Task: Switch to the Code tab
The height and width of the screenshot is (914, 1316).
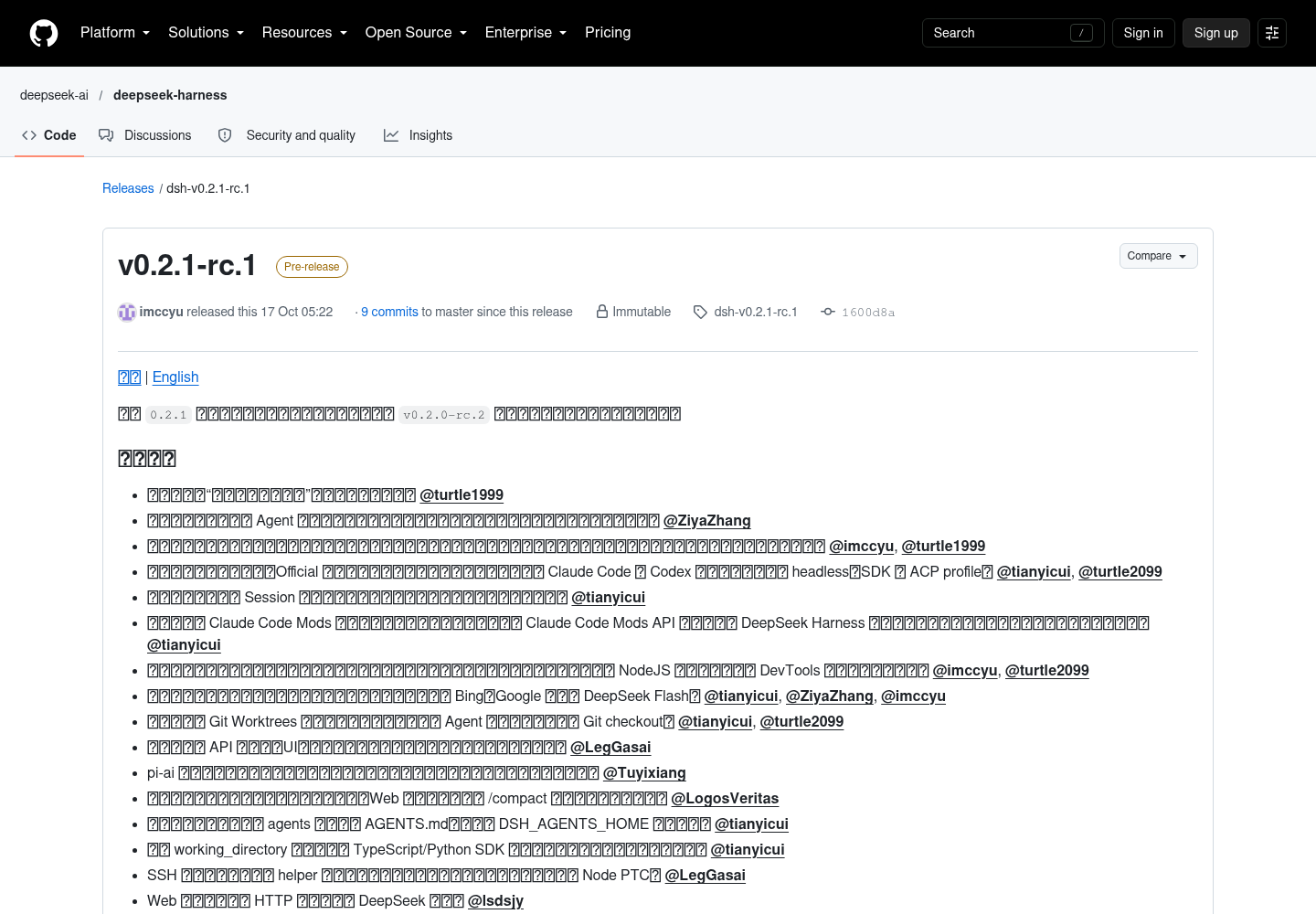Action: [49, 135]
